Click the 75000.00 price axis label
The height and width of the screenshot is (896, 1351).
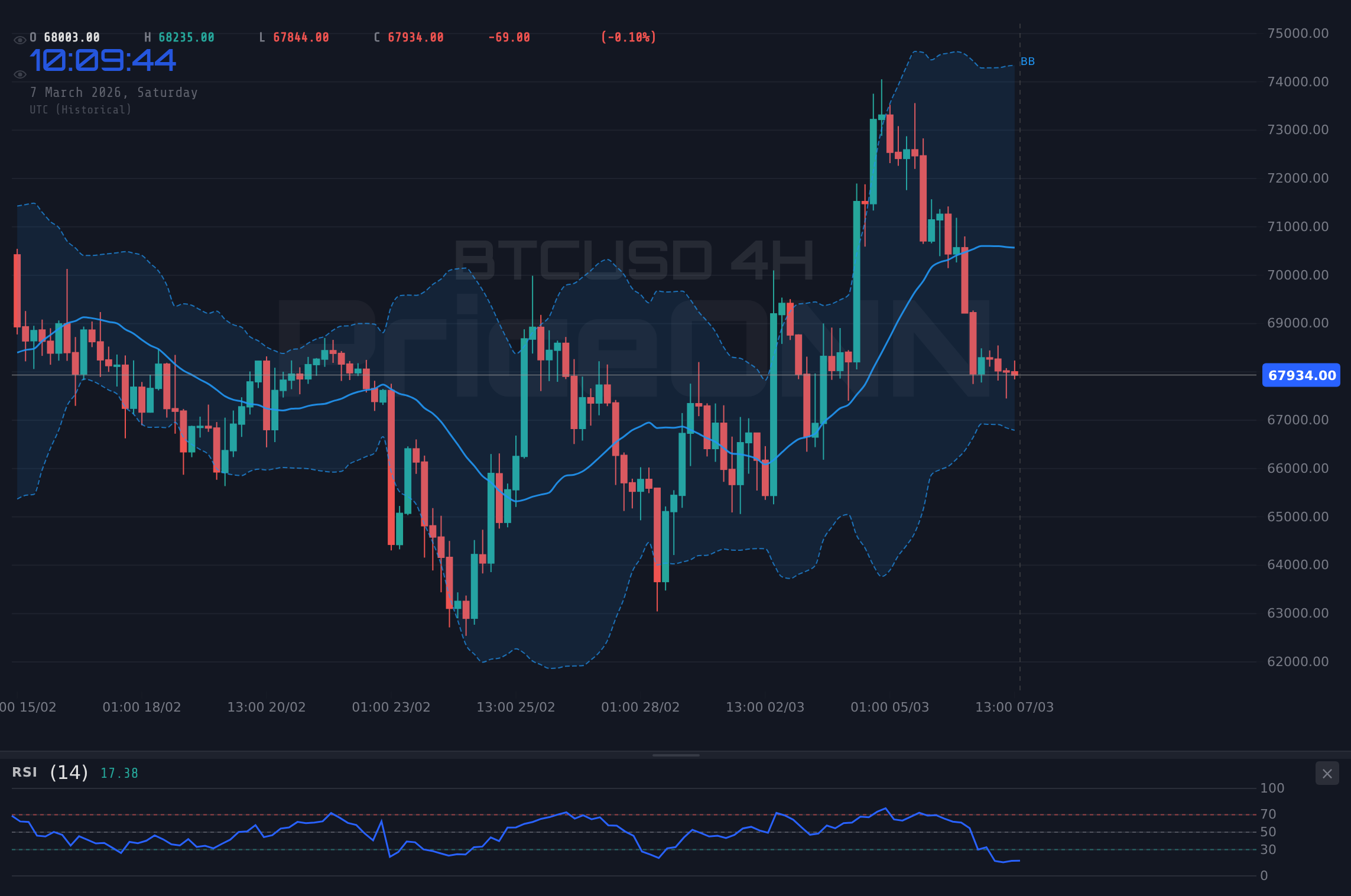tap(1298, 33)
